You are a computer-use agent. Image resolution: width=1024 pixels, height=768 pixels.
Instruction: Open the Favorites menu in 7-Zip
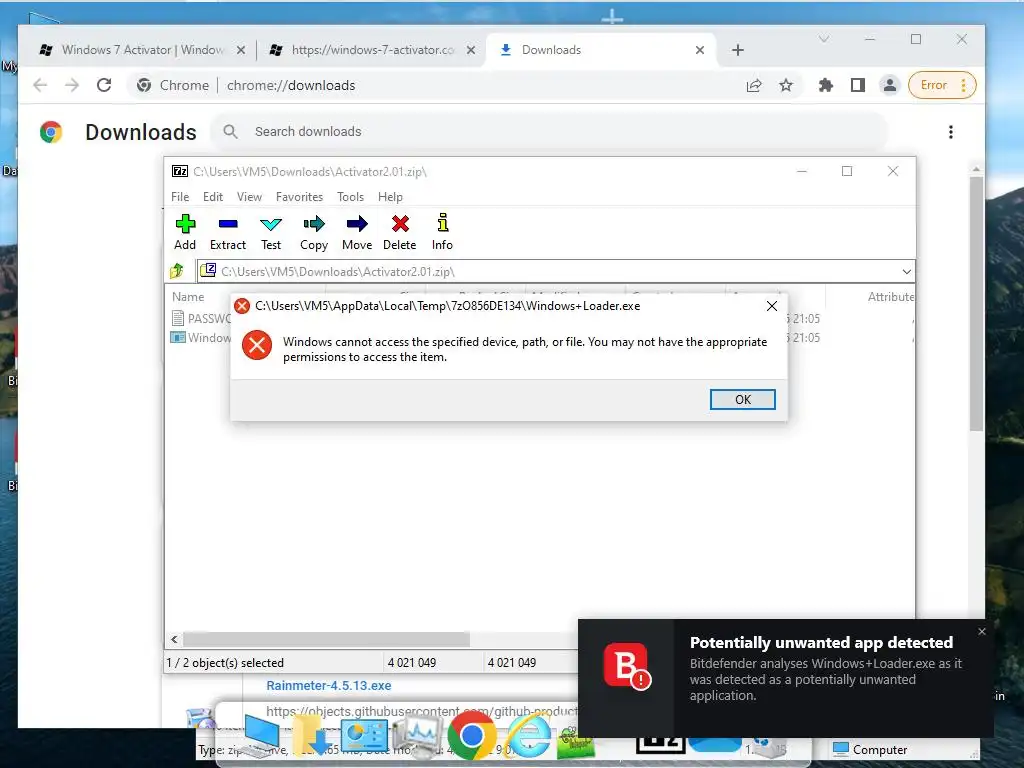pyautogui.click(x=299, y=197)
